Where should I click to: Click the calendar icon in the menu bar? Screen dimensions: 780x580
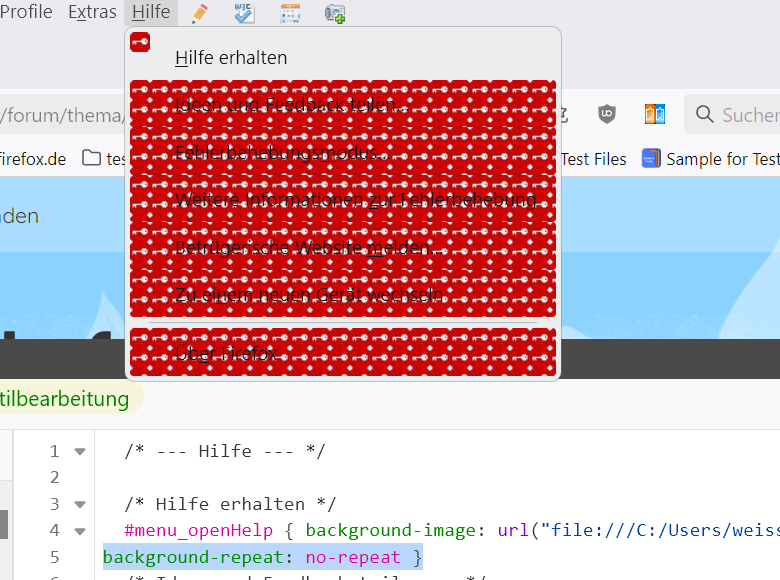(x=290, y=13)
